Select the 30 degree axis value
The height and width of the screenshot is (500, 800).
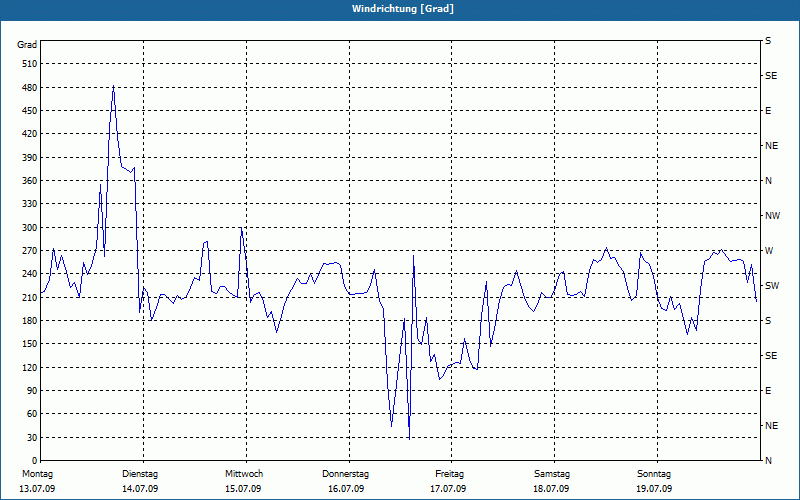coord(32,437)
